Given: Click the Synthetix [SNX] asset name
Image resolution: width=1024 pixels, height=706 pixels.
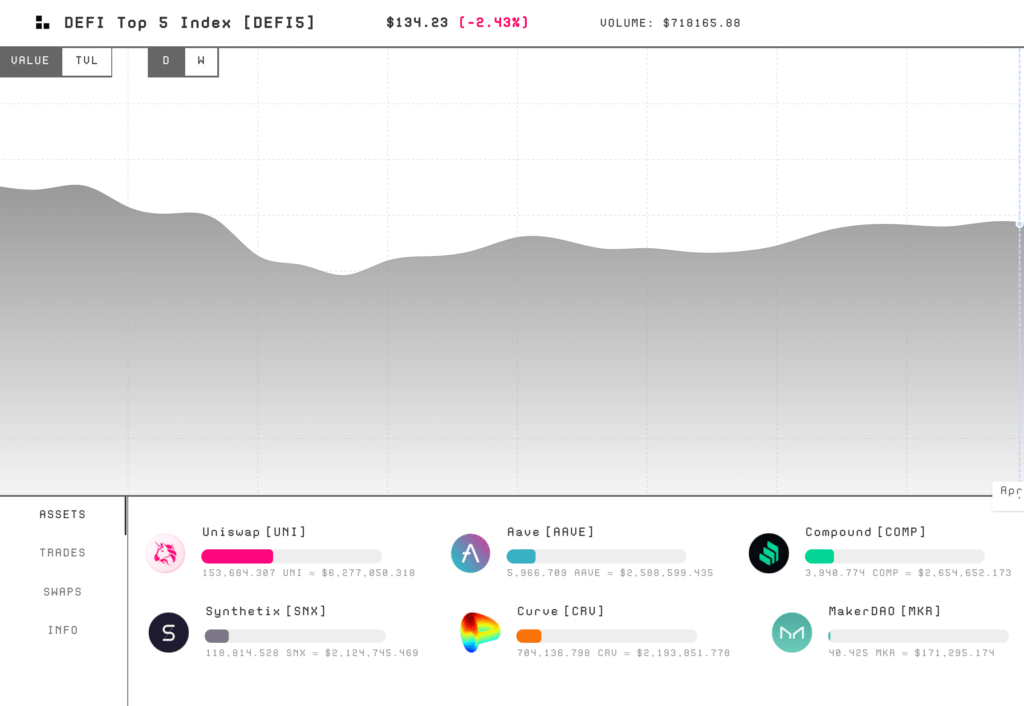Looking at the screenshot, I should (266, 611).
